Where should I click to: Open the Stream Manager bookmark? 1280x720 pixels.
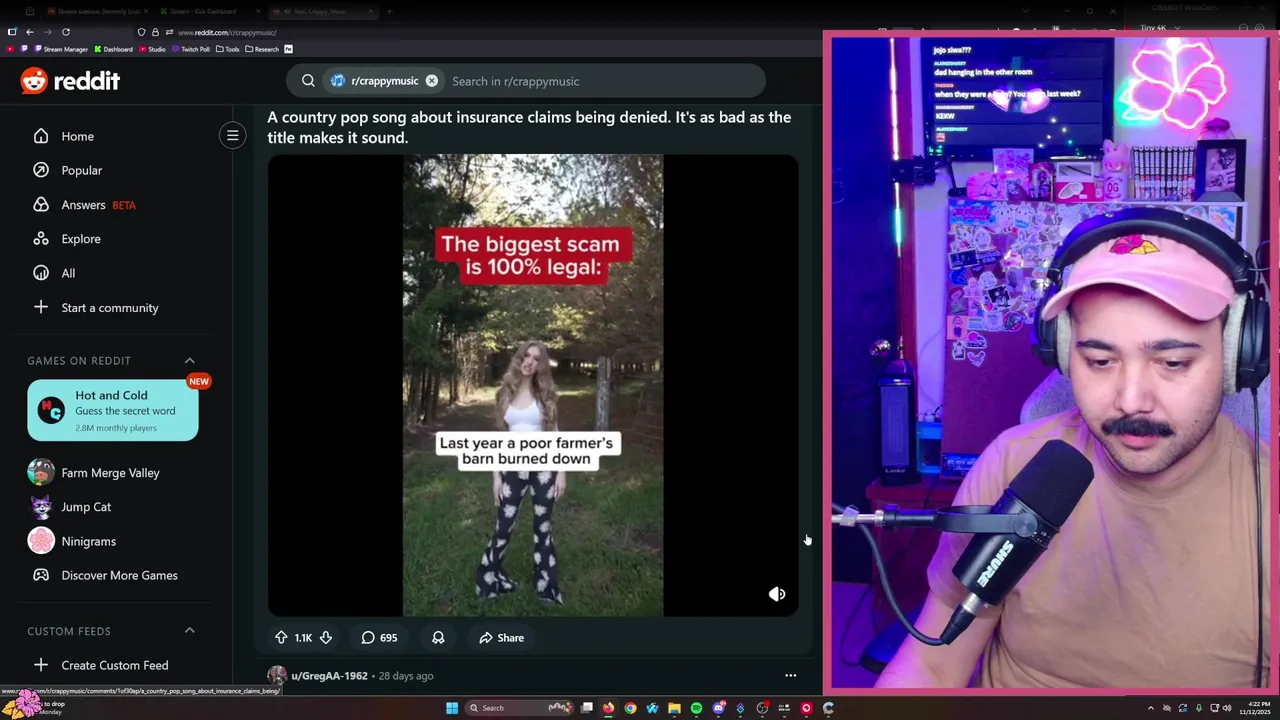pos(62,49)
